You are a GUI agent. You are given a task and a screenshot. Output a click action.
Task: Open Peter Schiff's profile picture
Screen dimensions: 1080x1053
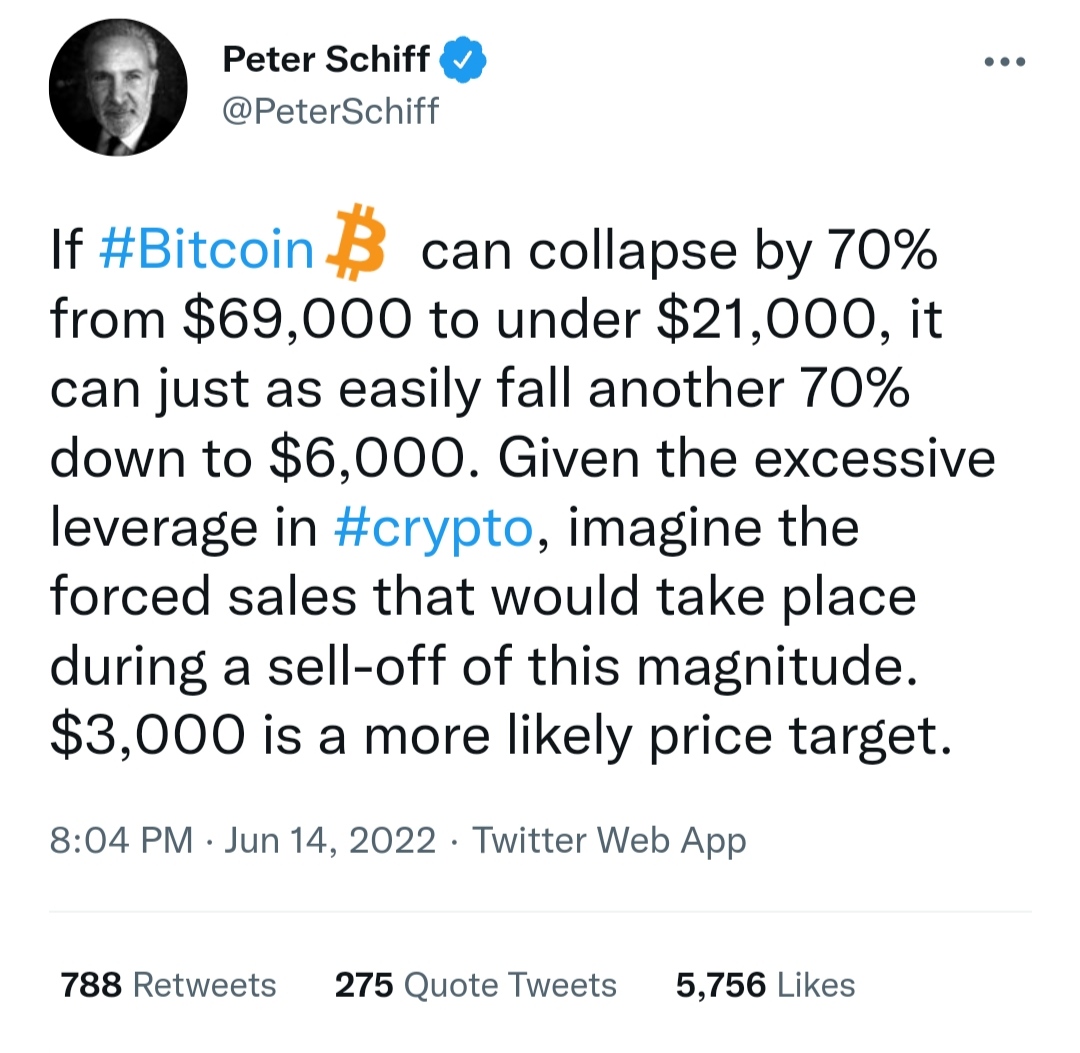coord(117,86)
